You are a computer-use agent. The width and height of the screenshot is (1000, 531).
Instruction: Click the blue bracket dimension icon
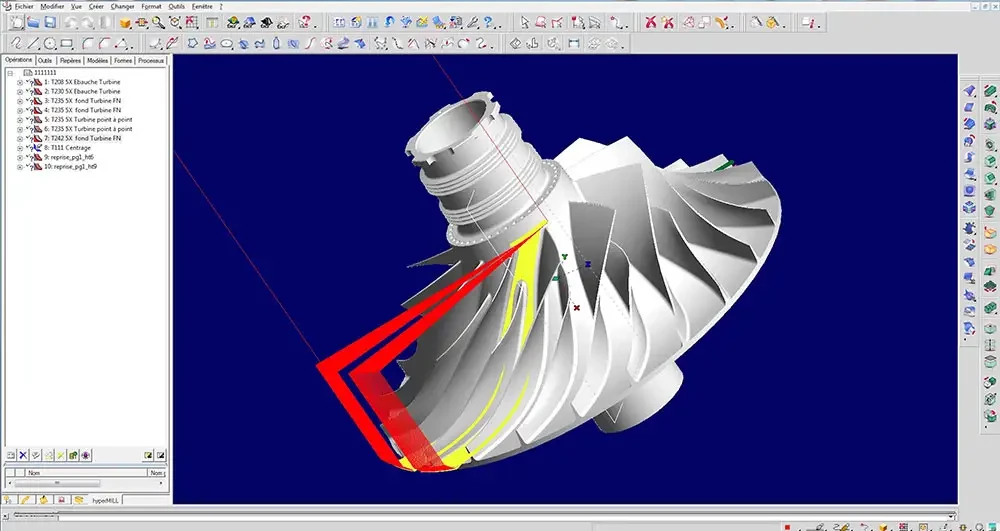pos(574,43)
